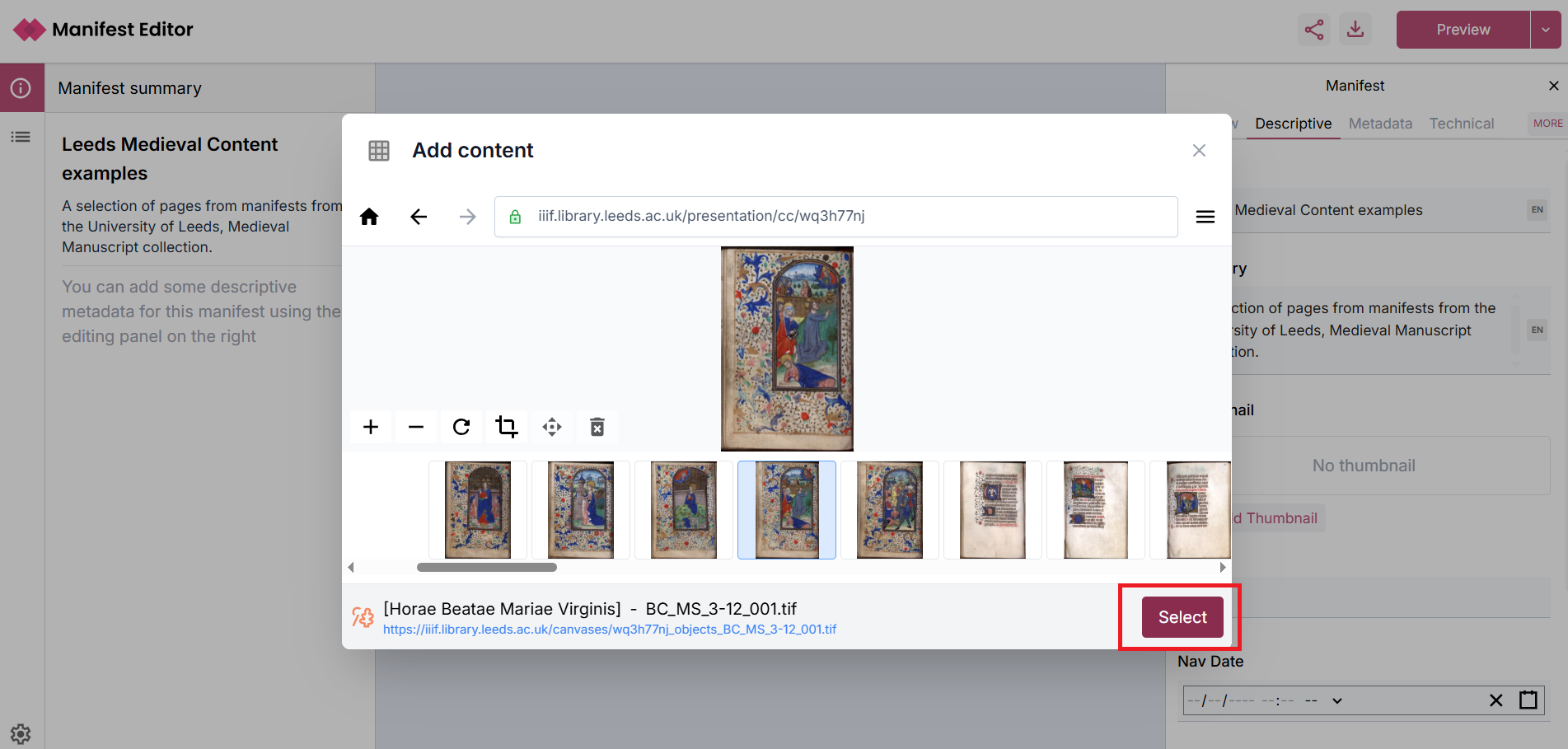Open the Nav Date time dropdown chevron
This screenshot has height=749, width=1568.
coord(1337,700)
